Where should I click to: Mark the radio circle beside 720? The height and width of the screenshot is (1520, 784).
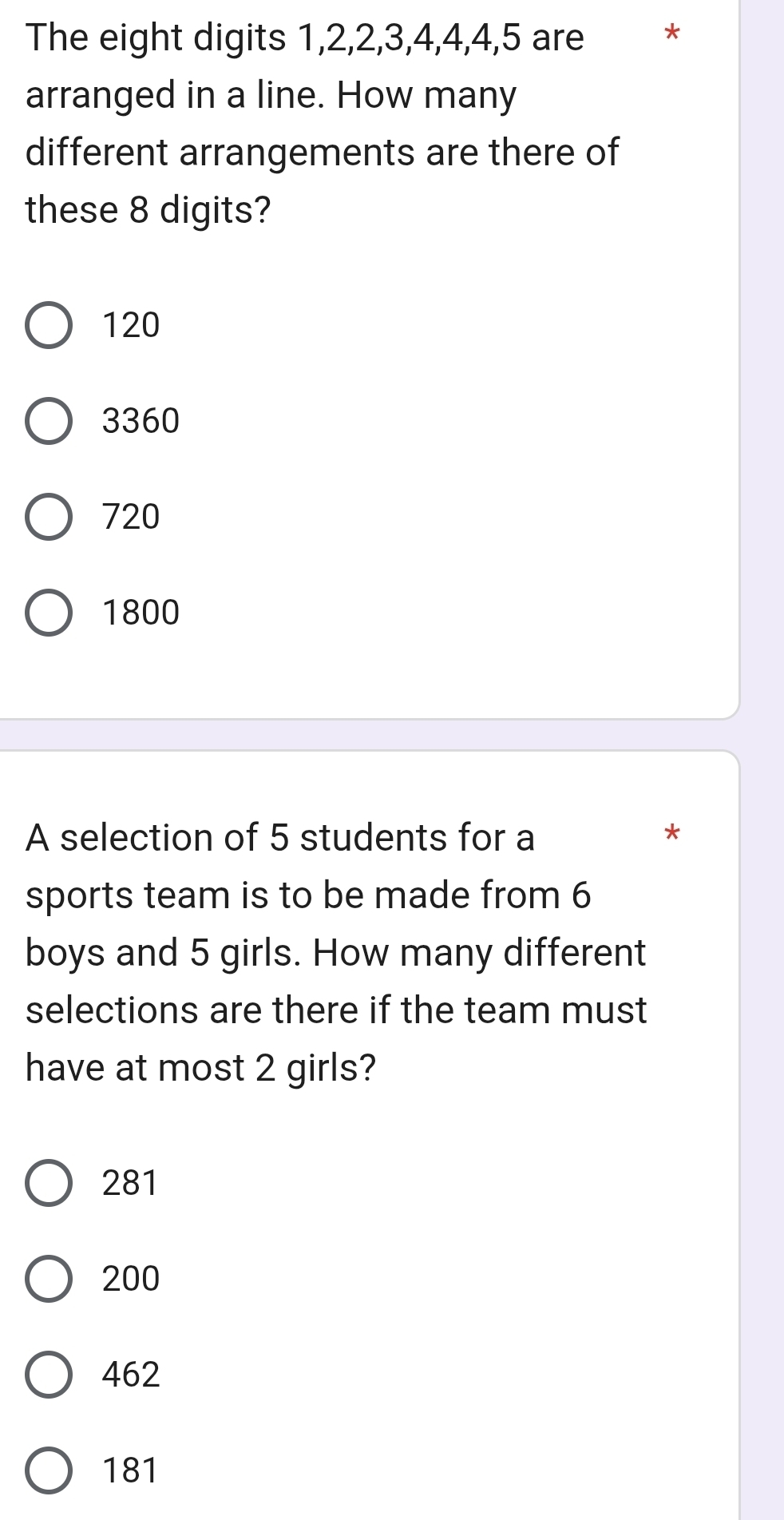(49, 518)
